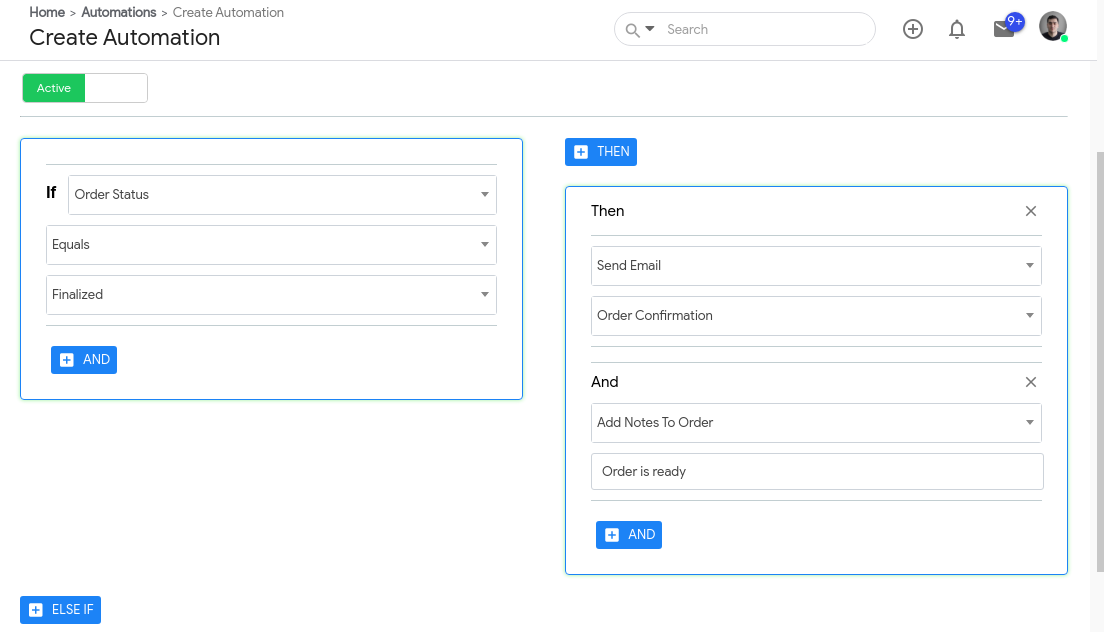
Task: Remove the And action block with X
Action: coord(1031,382)
